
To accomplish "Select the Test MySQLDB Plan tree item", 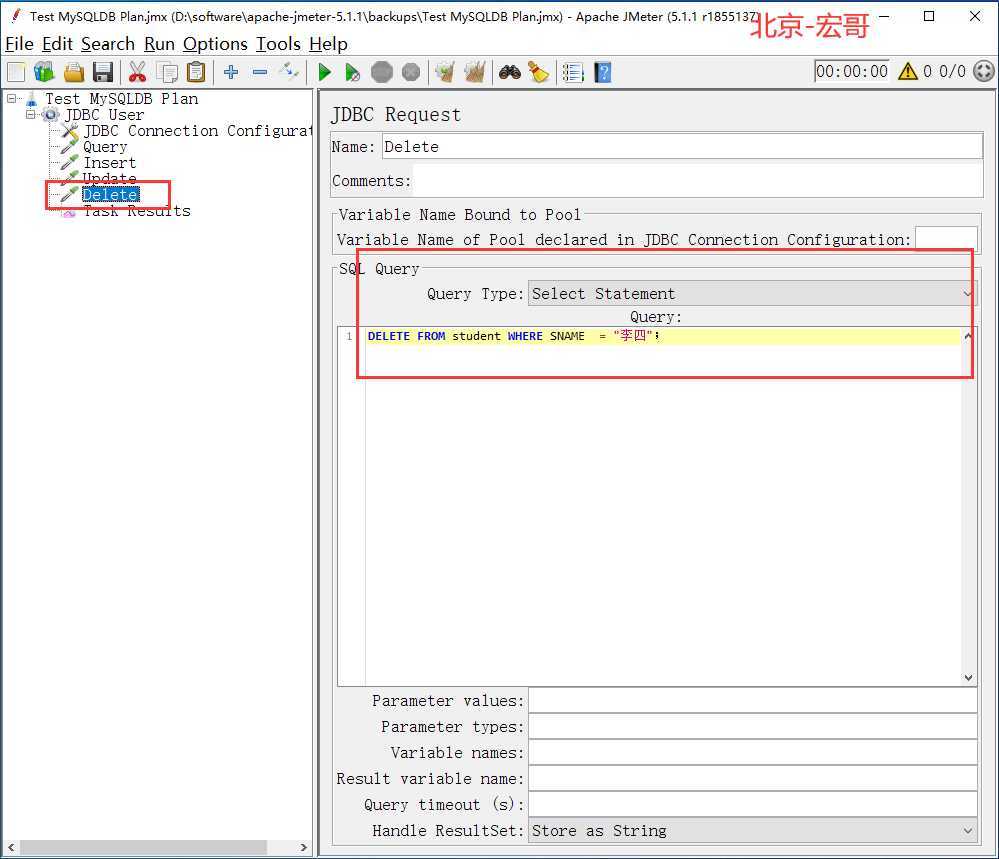I will tap(121, 99).
